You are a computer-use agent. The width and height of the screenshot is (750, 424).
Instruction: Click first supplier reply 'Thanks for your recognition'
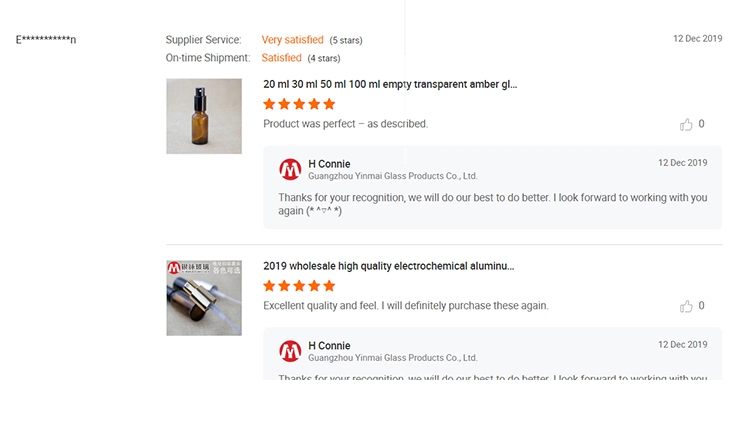pos(493,204)
